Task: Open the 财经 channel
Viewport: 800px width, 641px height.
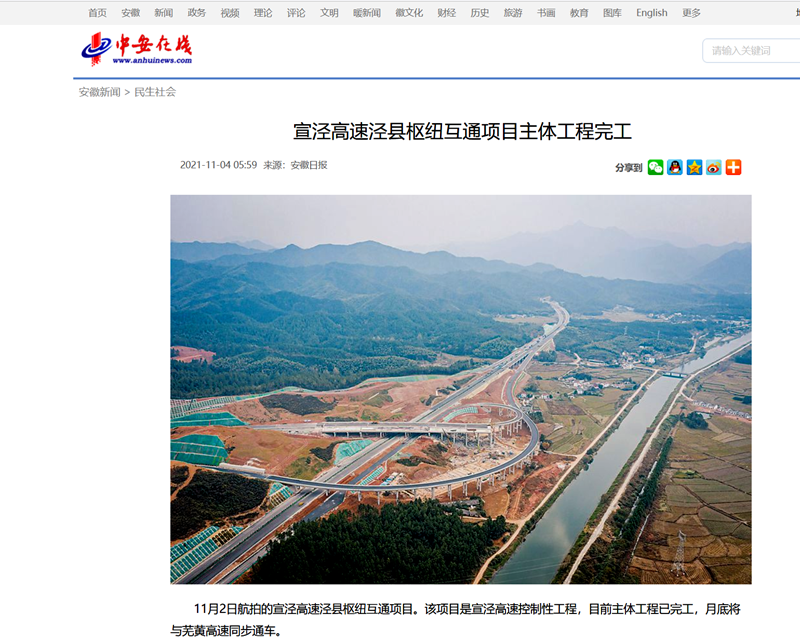Action: (446, 13)
